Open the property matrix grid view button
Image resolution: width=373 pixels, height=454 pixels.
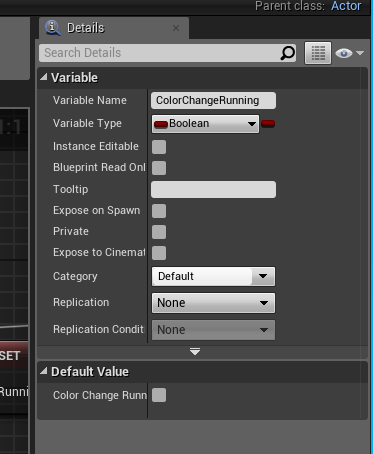[x=318, y=53]
